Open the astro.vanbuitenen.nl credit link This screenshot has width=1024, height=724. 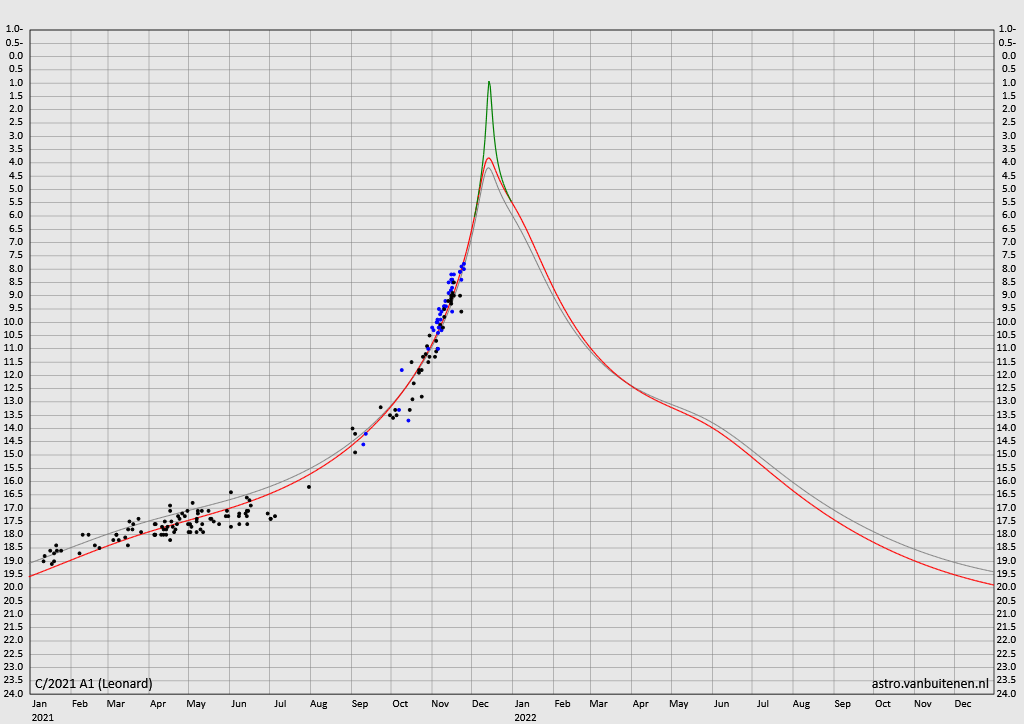point(930,683)
